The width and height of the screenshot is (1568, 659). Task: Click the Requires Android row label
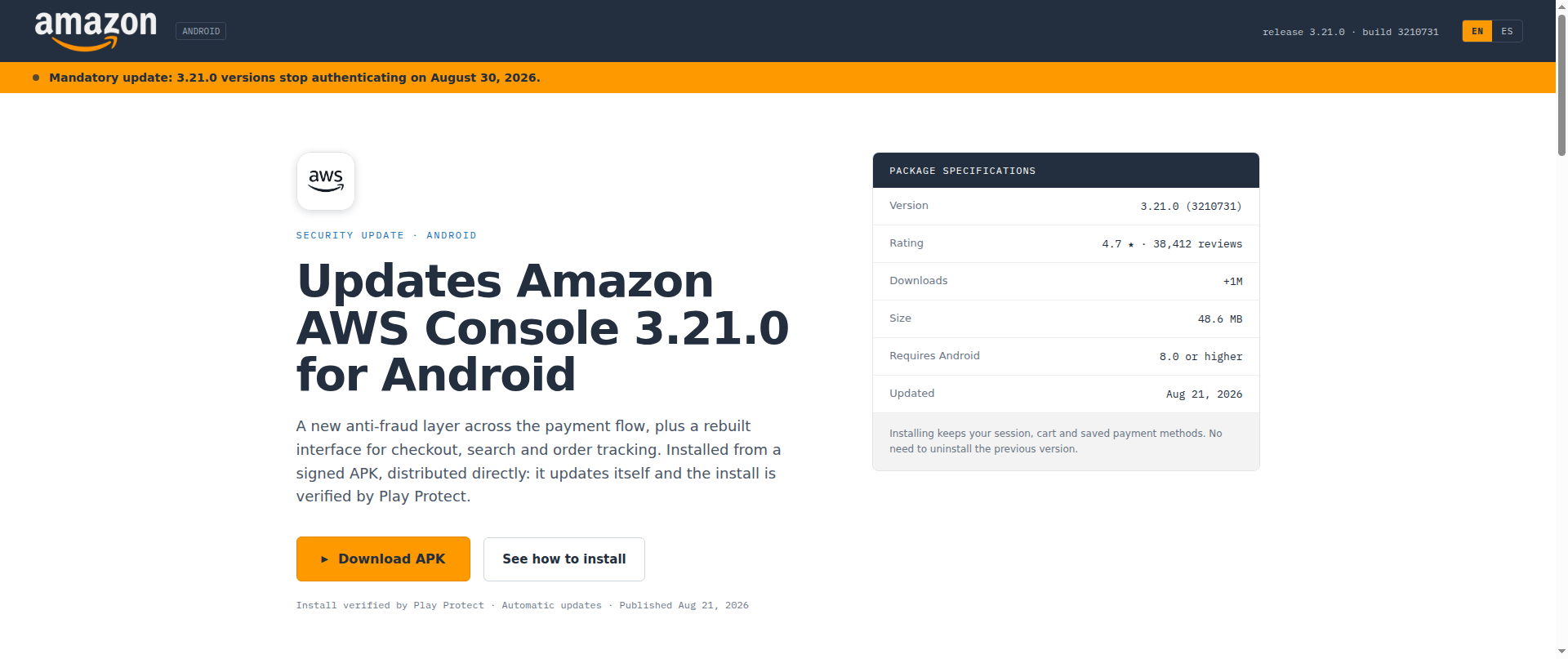934,356
